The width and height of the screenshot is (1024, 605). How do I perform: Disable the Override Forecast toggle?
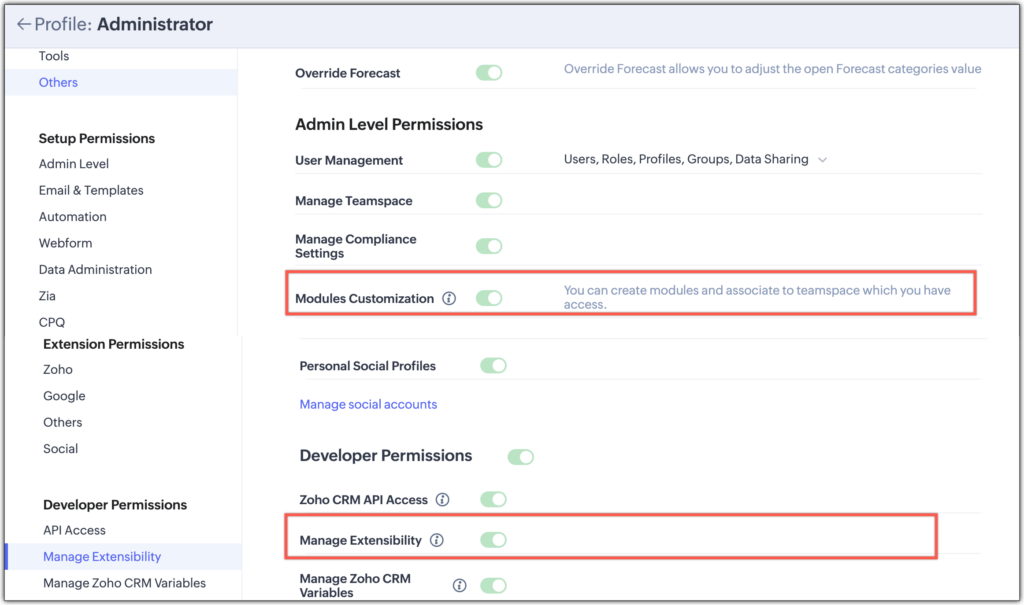coord(489,72)
